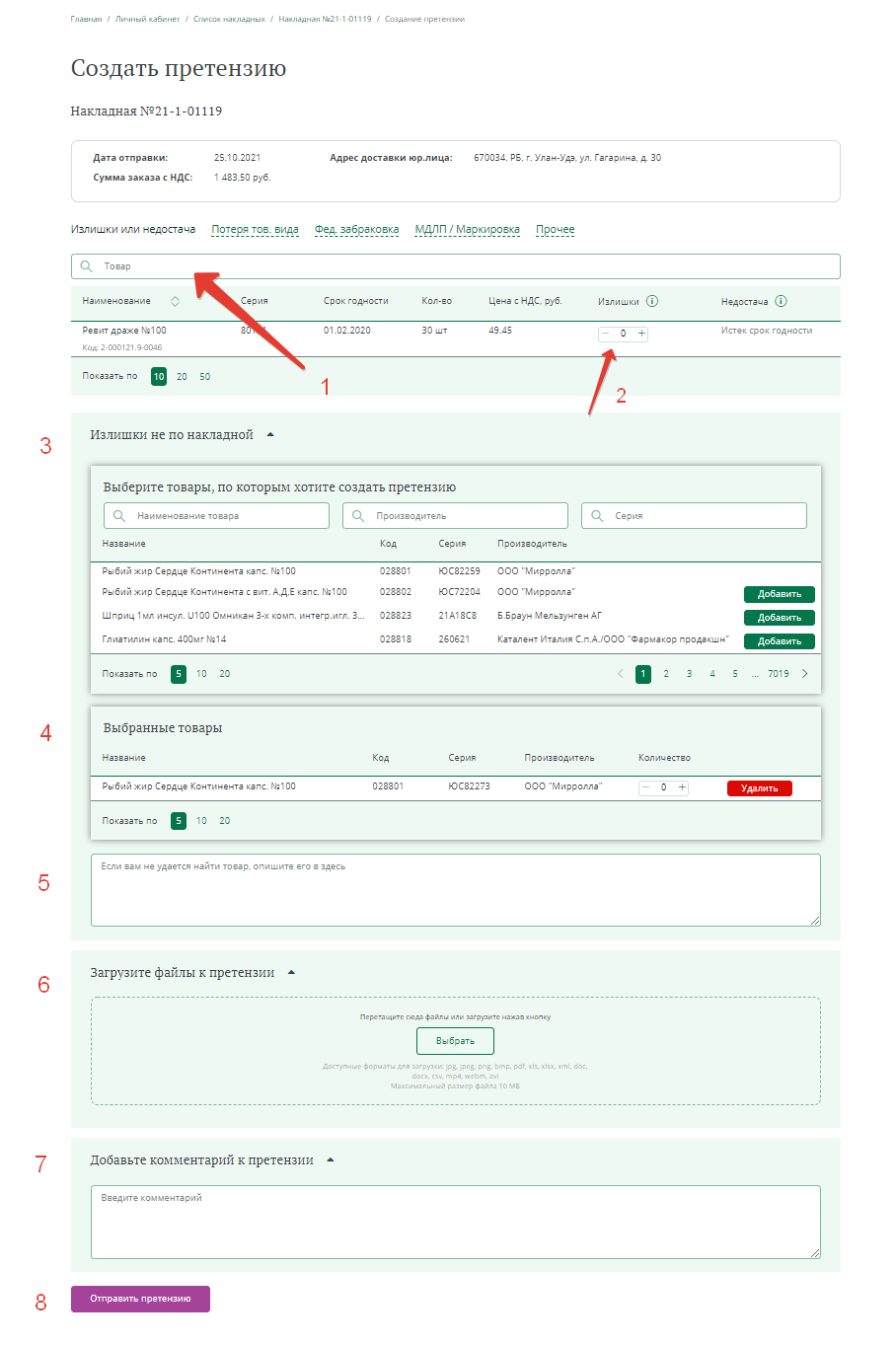Click the Ревит драже №100 product name

(x=124, y=331)
